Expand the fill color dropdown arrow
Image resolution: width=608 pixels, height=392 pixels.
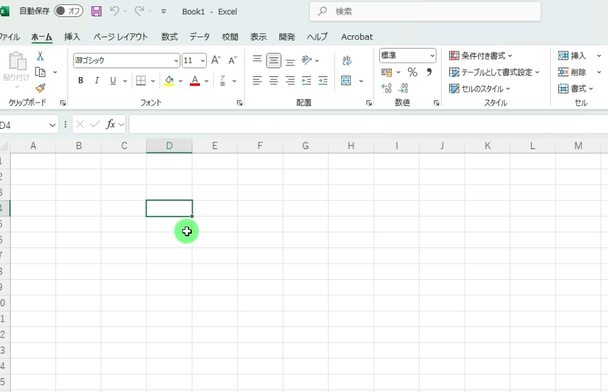(x=181, y=81)
